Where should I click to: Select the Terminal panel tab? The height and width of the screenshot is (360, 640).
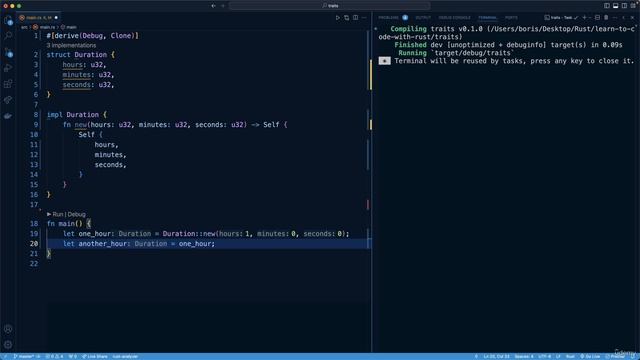point(487,18)
